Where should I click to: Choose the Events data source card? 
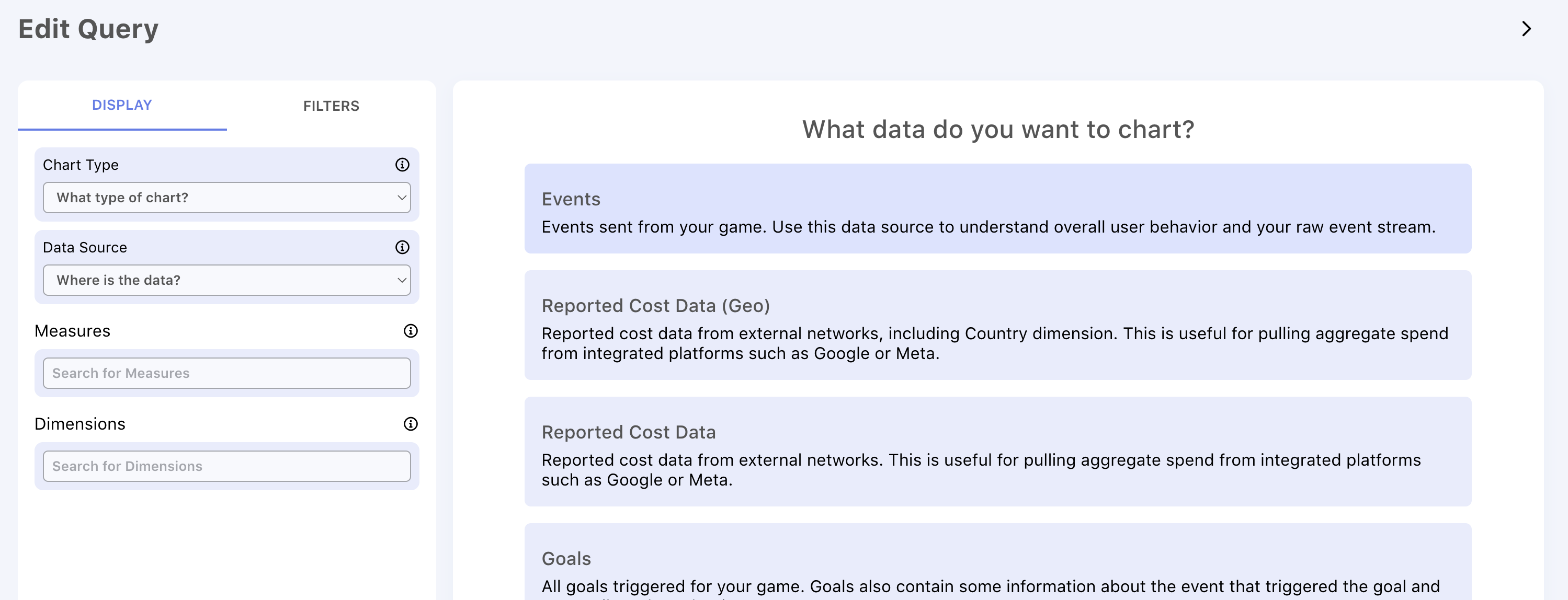pyautogui.click(x=997, y=209)
